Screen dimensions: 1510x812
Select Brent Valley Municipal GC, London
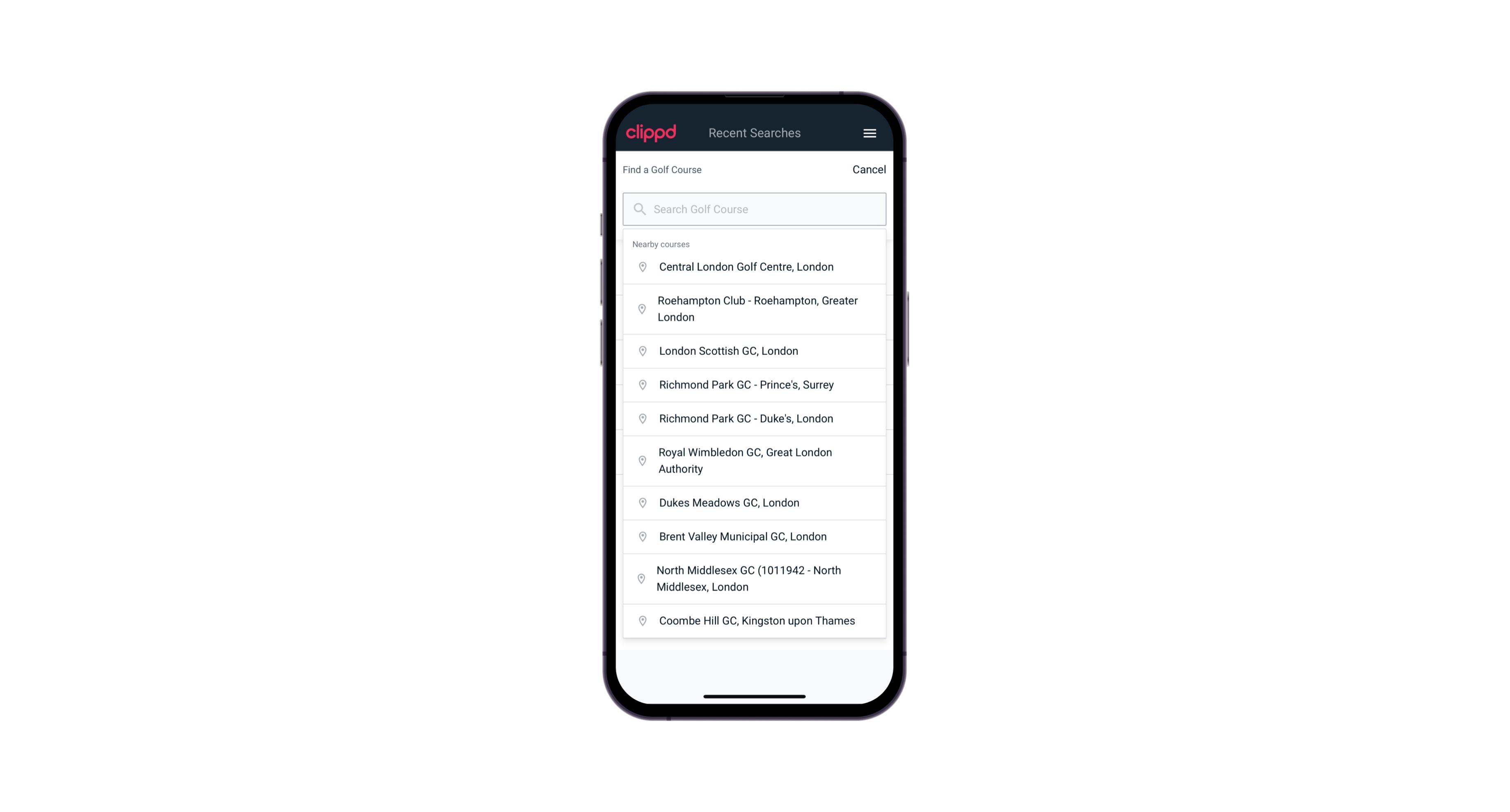coord(754,536)
